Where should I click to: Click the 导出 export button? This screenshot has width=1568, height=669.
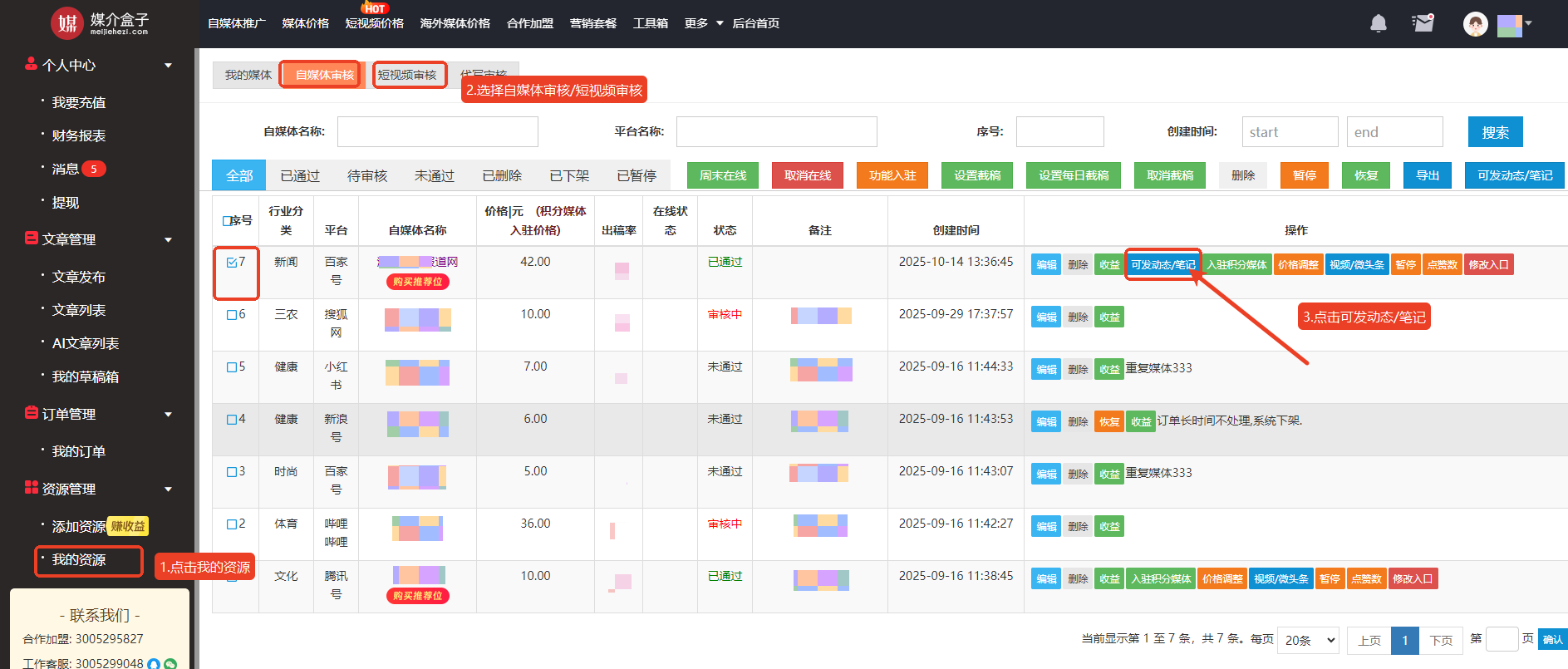pyautogui.click(x=1427, y=175)
